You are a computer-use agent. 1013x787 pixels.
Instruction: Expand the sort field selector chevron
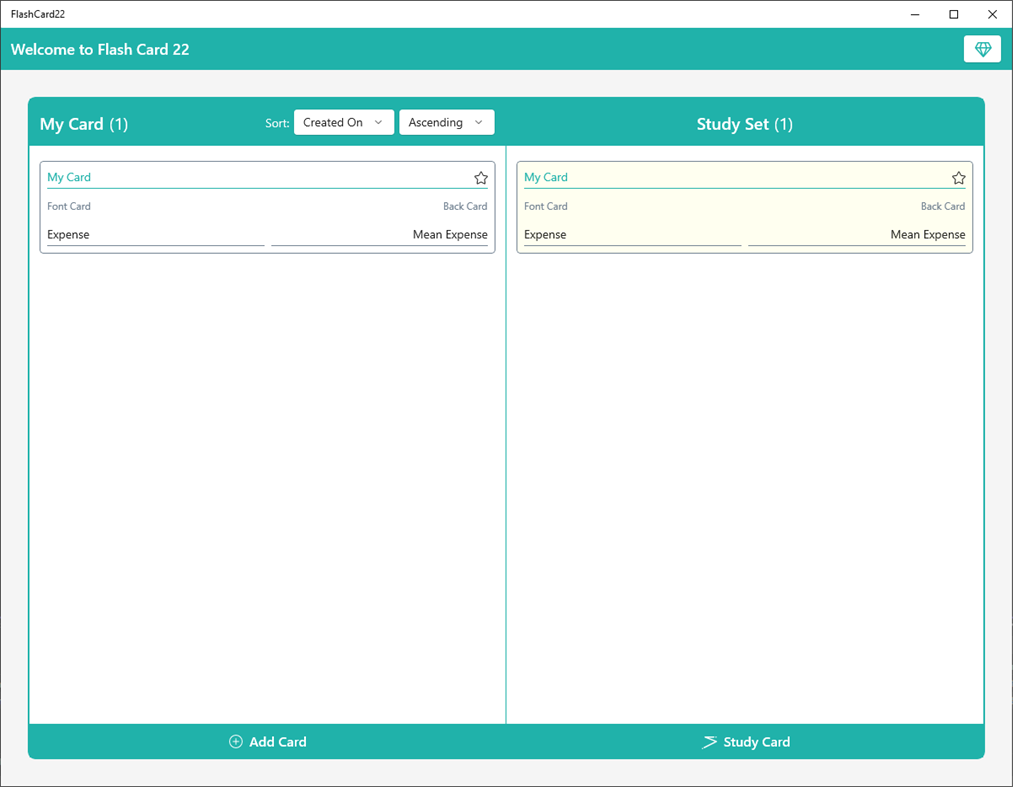pyautogui.click(x=380, y=121)
